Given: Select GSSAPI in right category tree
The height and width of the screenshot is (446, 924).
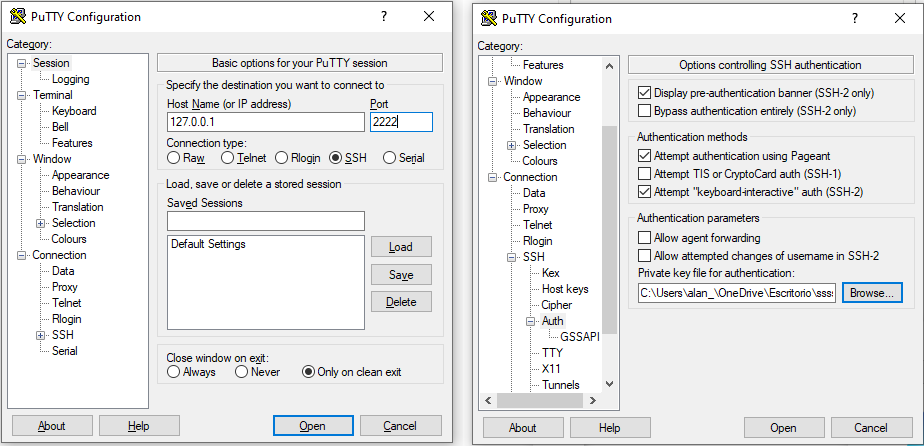Looking at the screenshot, I should click(x=580, y=337).
